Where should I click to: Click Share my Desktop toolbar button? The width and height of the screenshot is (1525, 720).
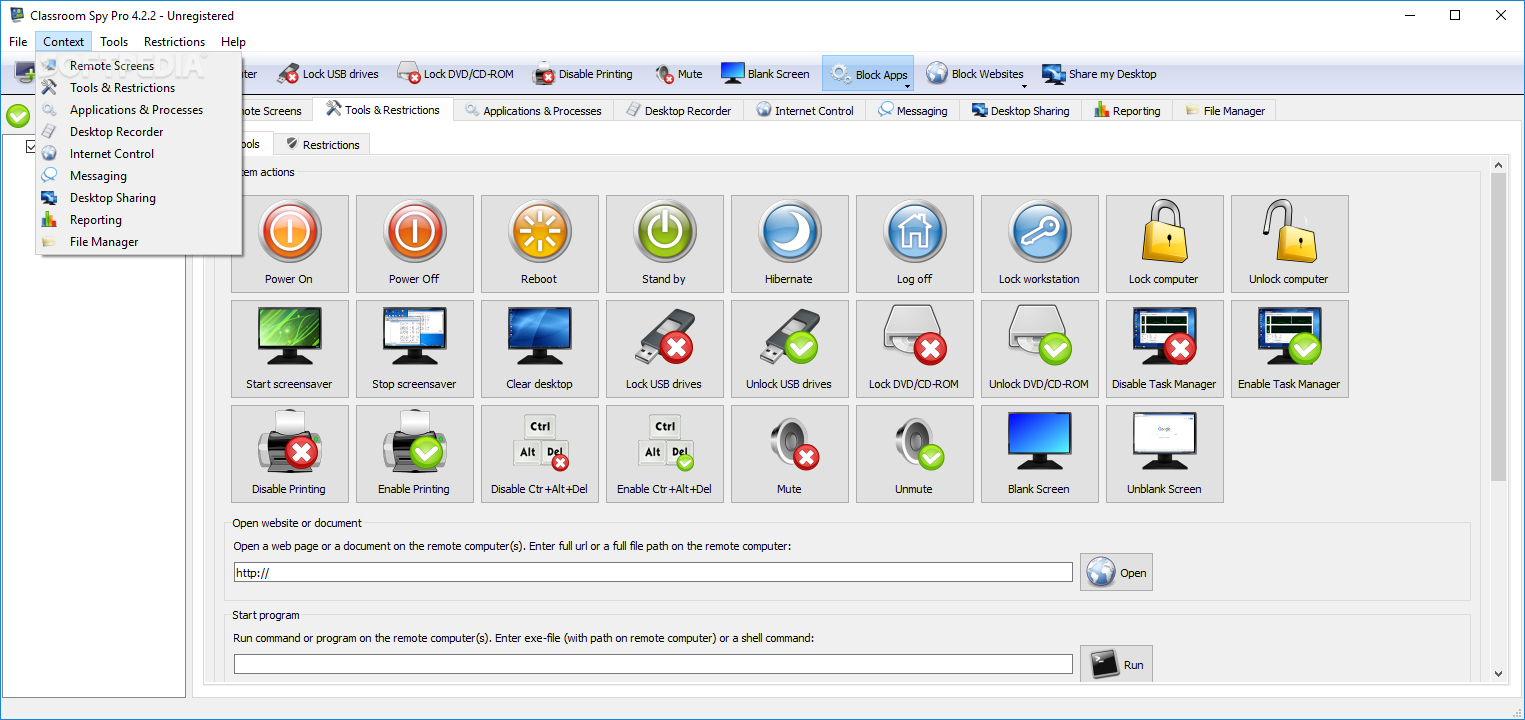click(x=1099, y=74)
